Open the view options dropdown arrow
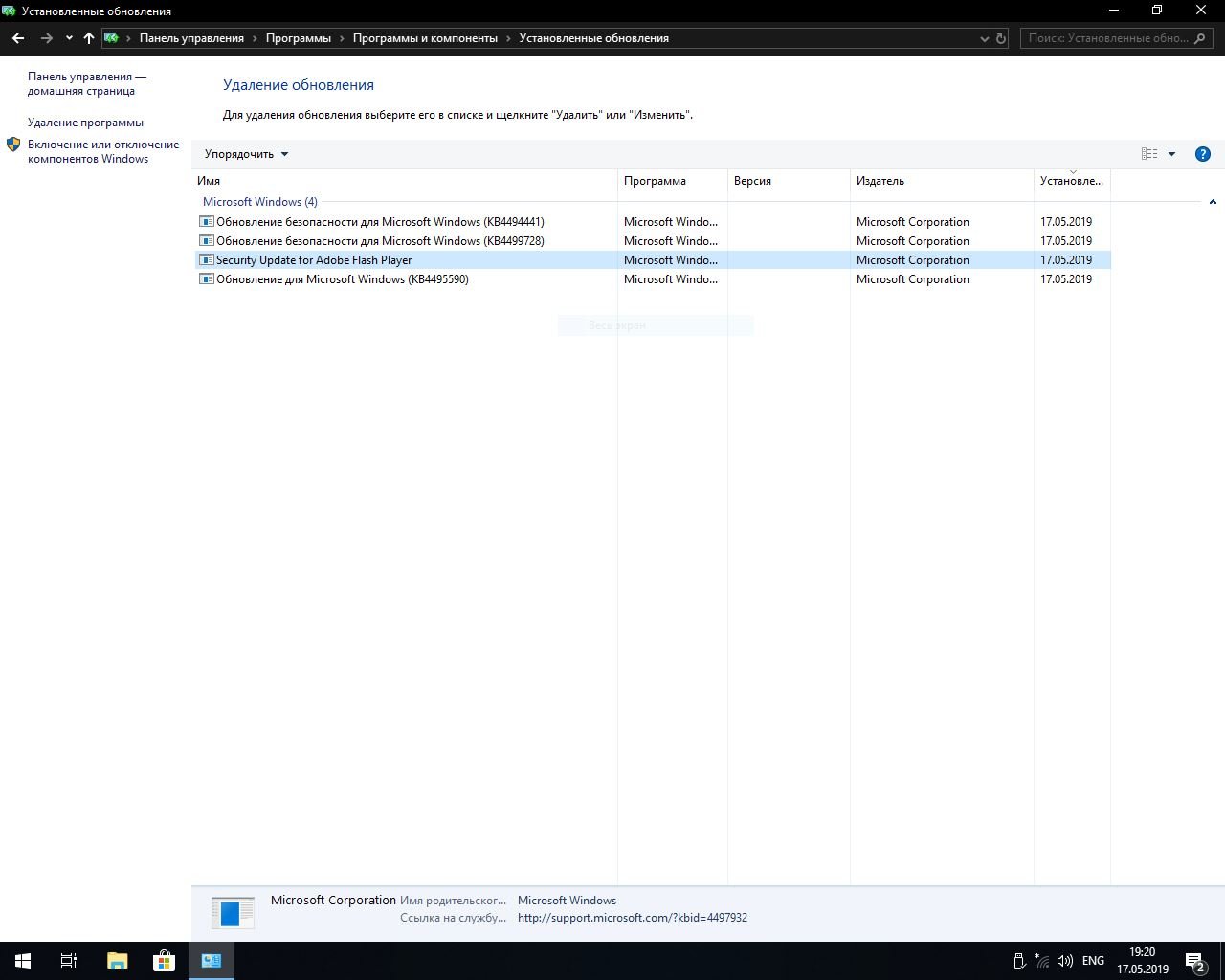The width and height of the screenshot is (1225, 980). tap(1171, 154)
